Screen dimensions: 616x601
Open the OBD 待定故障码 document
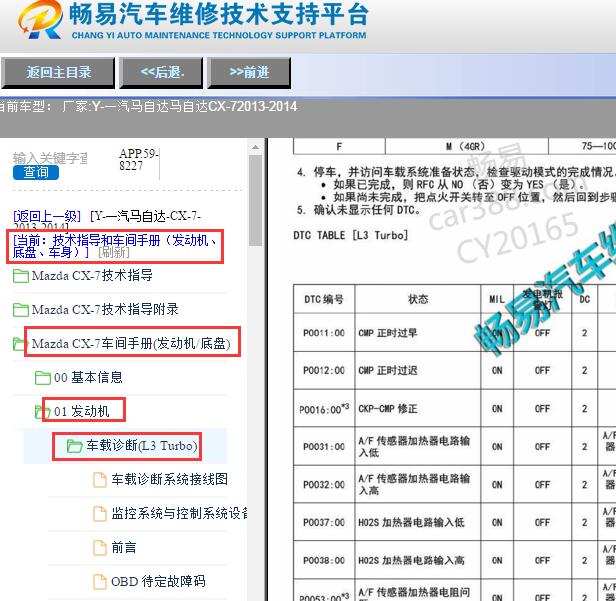click(158, 581)
